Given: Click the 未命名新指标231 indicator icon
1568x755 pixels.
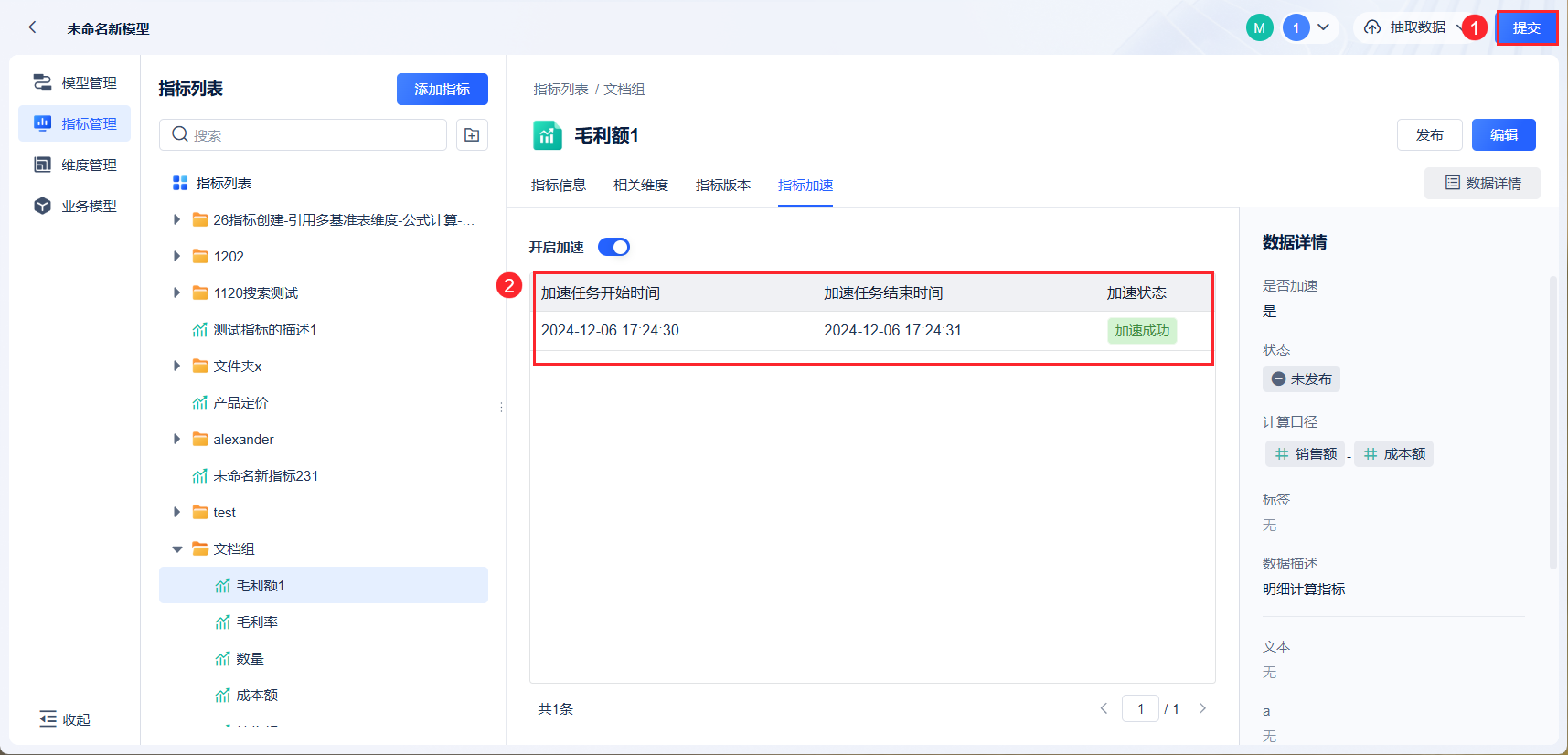Looking at the screenshot, I should (x=200, y=475).
